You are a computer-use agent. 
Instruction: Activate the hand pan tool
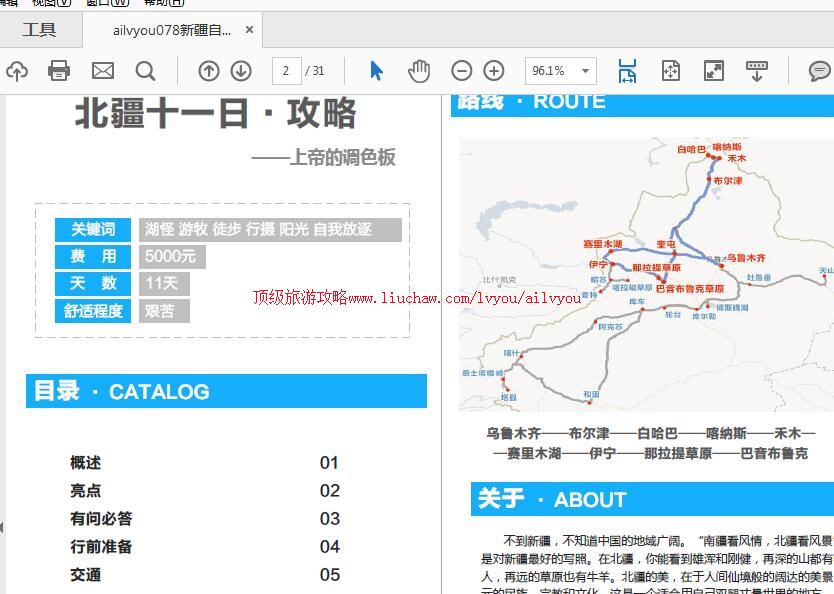coord(418,71)
